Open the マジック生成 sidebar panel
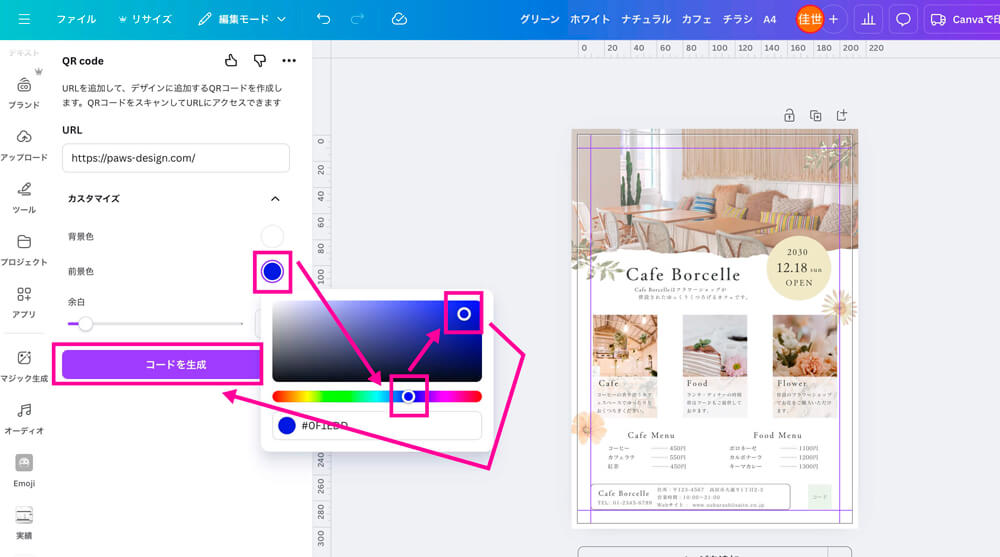This screenshot has height=557, width=1000. click(x=24, y=366)
